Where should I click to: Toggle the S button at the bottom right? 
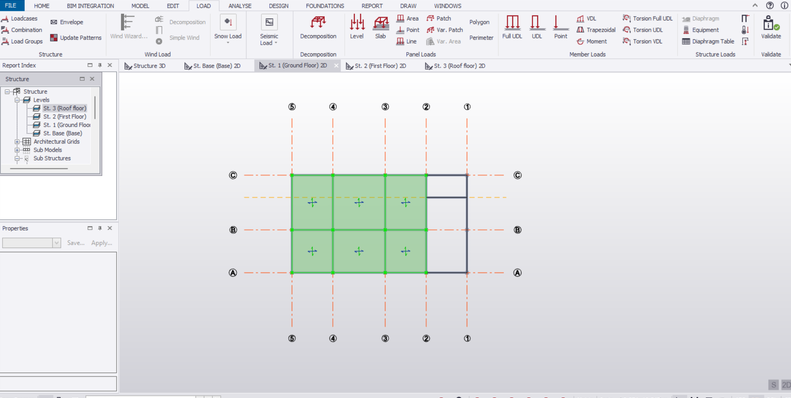(773, 385)
